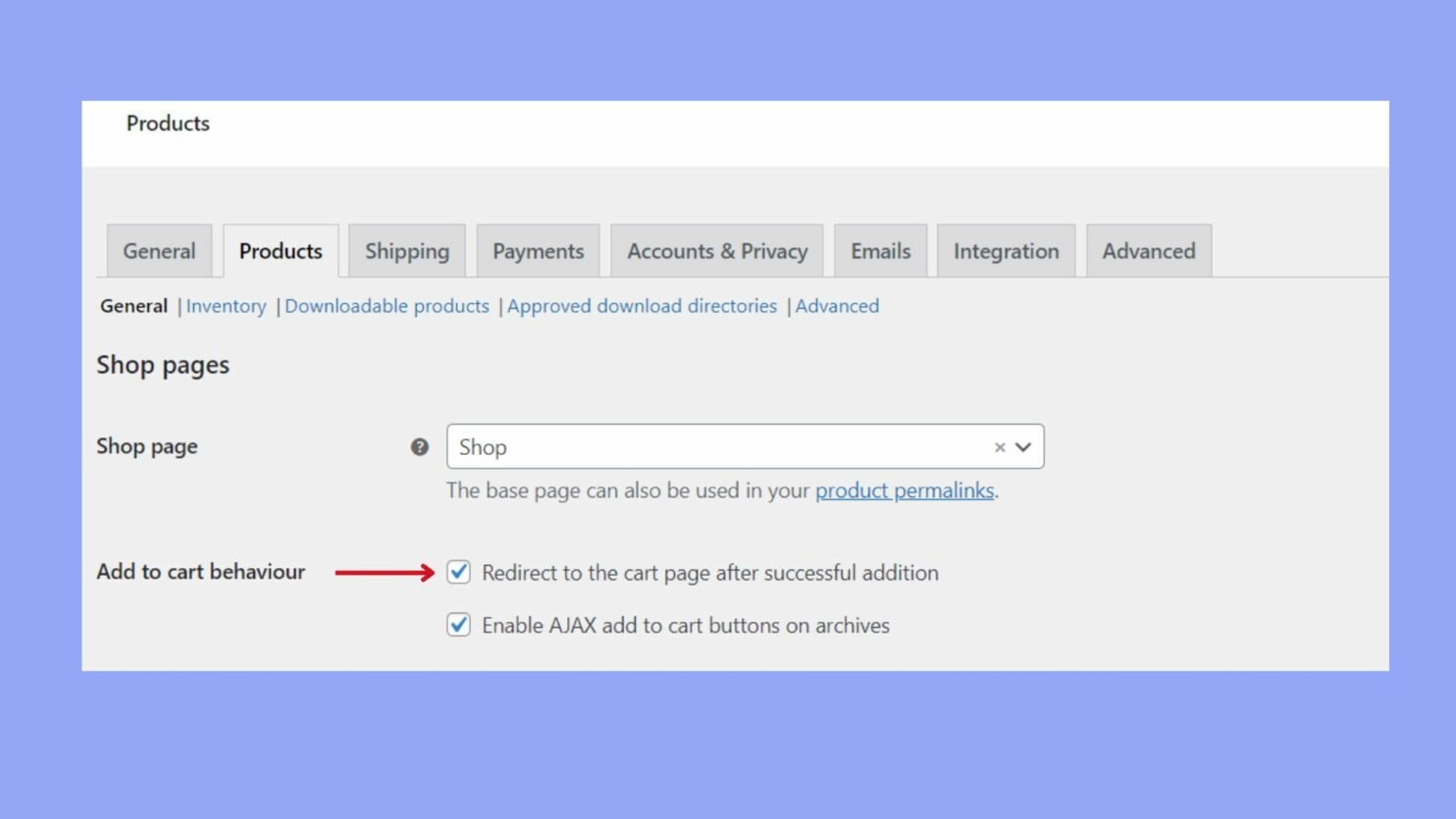The height and width of the screenshot is (819, 1456).
Task: Open the Payments settings tab
Action: [x=538, y=250]
